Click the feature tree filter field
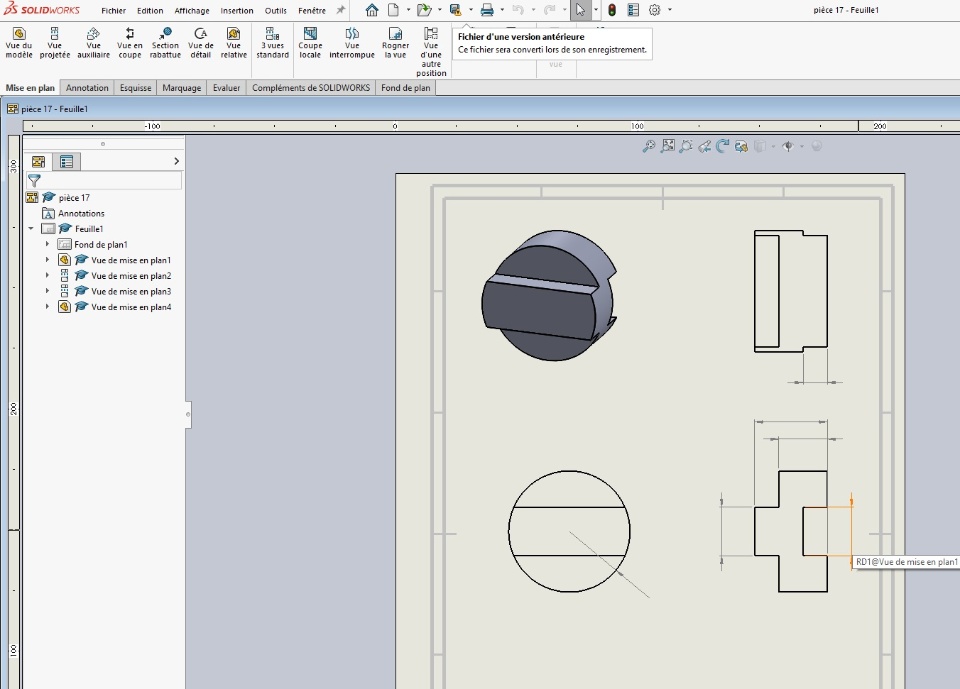 tap(110, 181)
